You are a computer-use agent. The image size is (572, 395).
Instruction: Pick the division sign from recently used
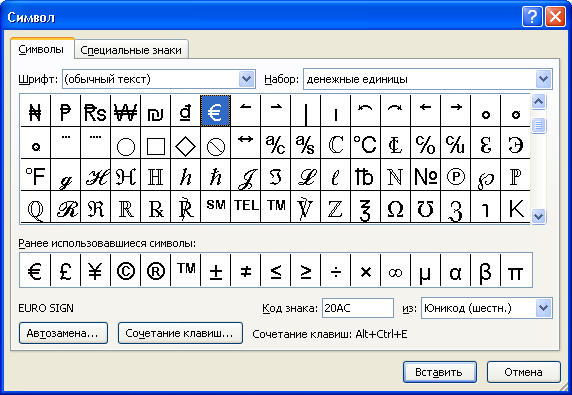tap(335, 270)
